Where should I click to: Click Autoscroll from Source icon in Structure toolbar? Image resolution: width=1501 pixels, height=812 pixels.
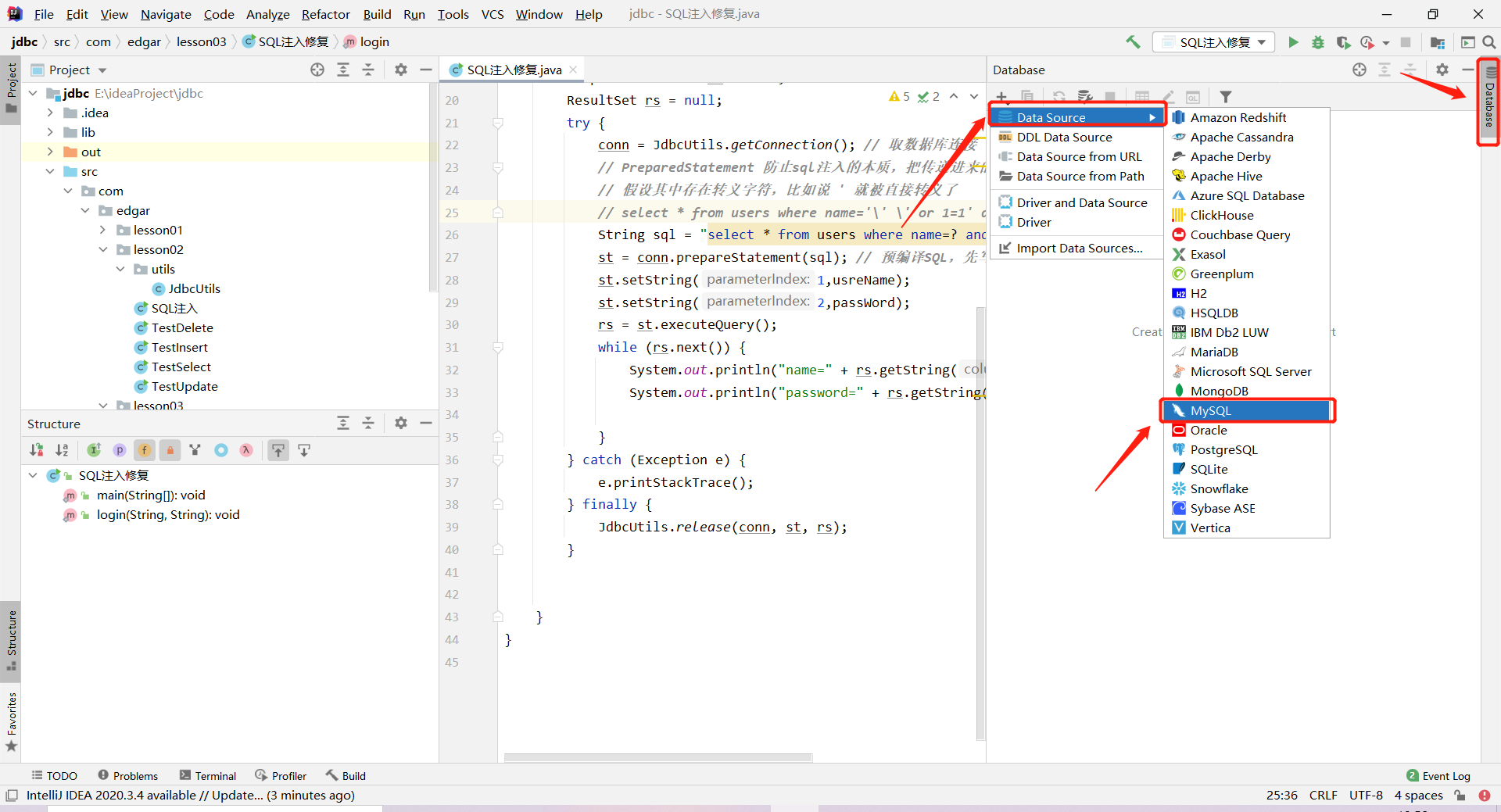pos(304,450)
